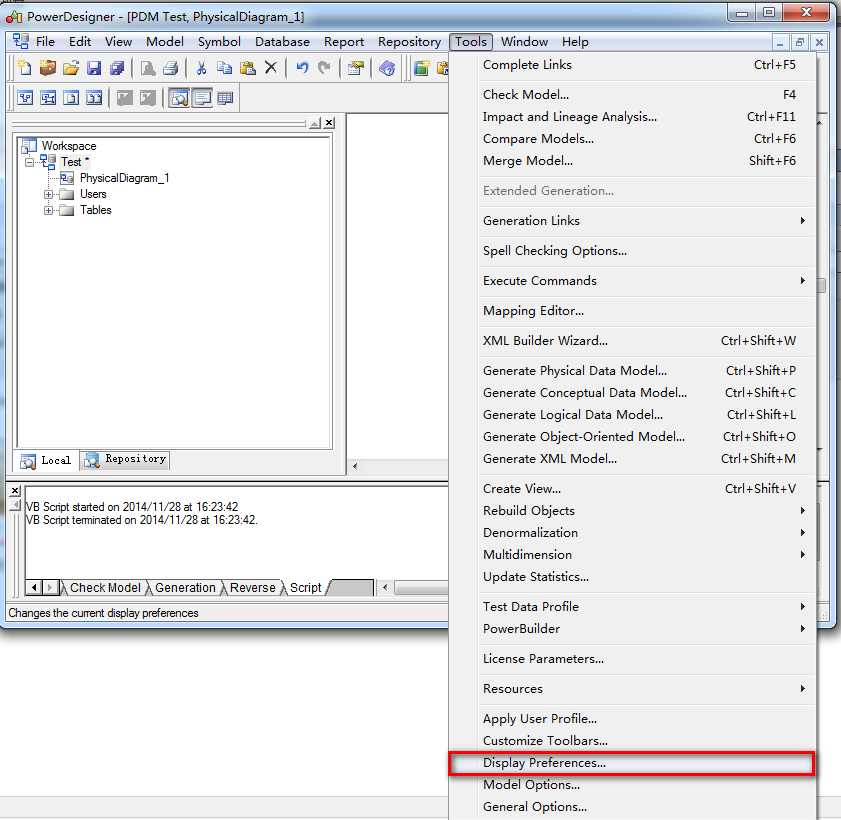Select the Workspace root node
Image resolution: width=841 pixels, height=820 pixels.
[69, 146]
